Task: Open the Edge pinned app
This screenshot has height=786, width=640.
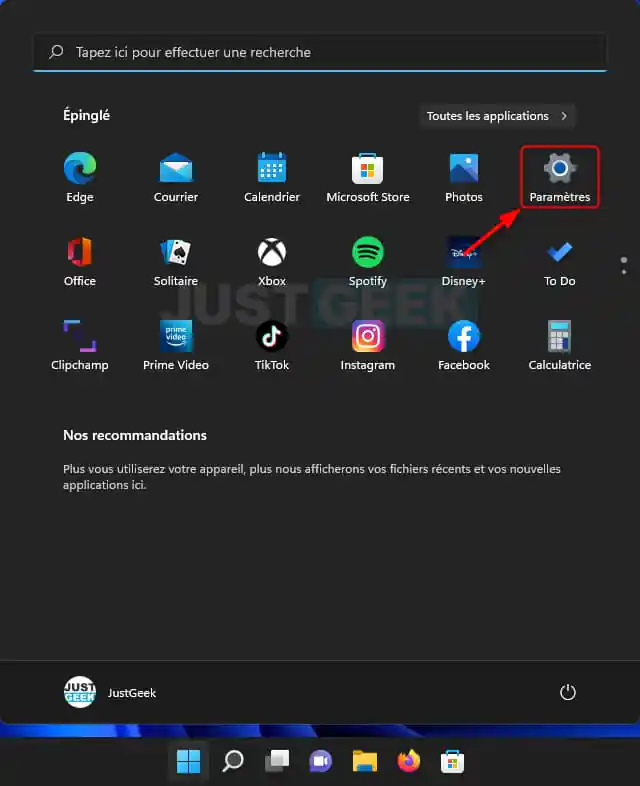Action: click(x=80, y=177)
